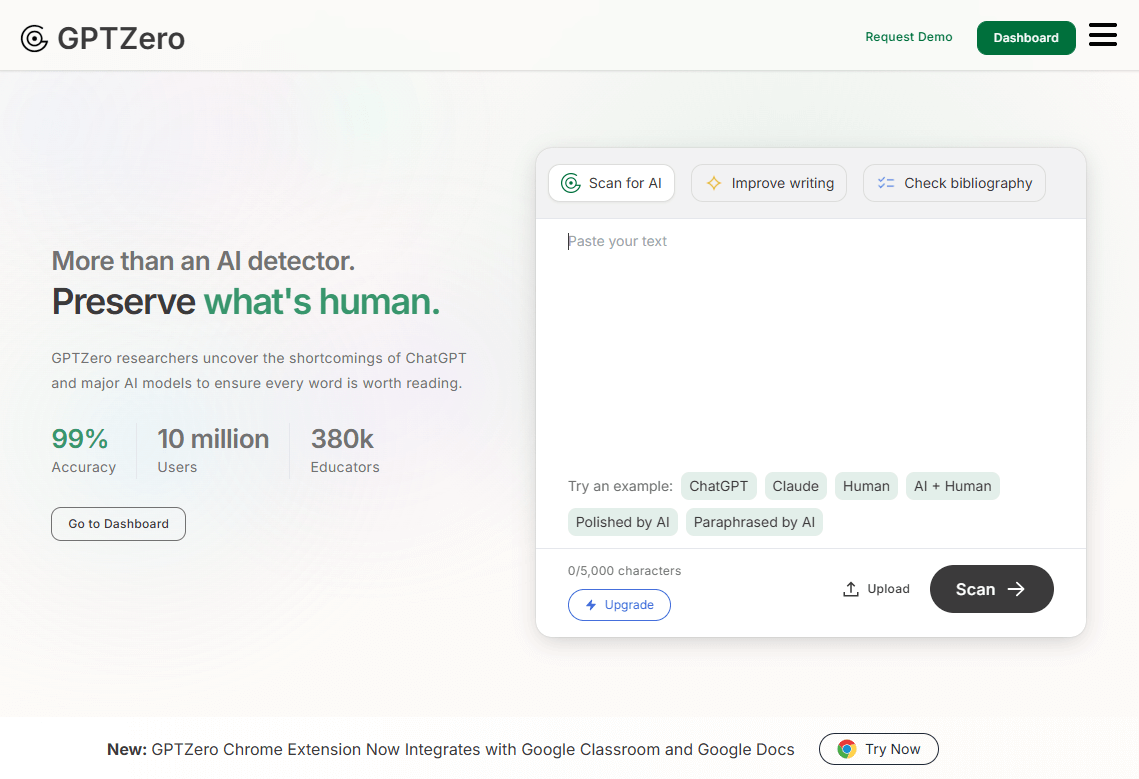Try the Claude example chip
This screenshot has width=1139, height=779.
pos(795,486)
